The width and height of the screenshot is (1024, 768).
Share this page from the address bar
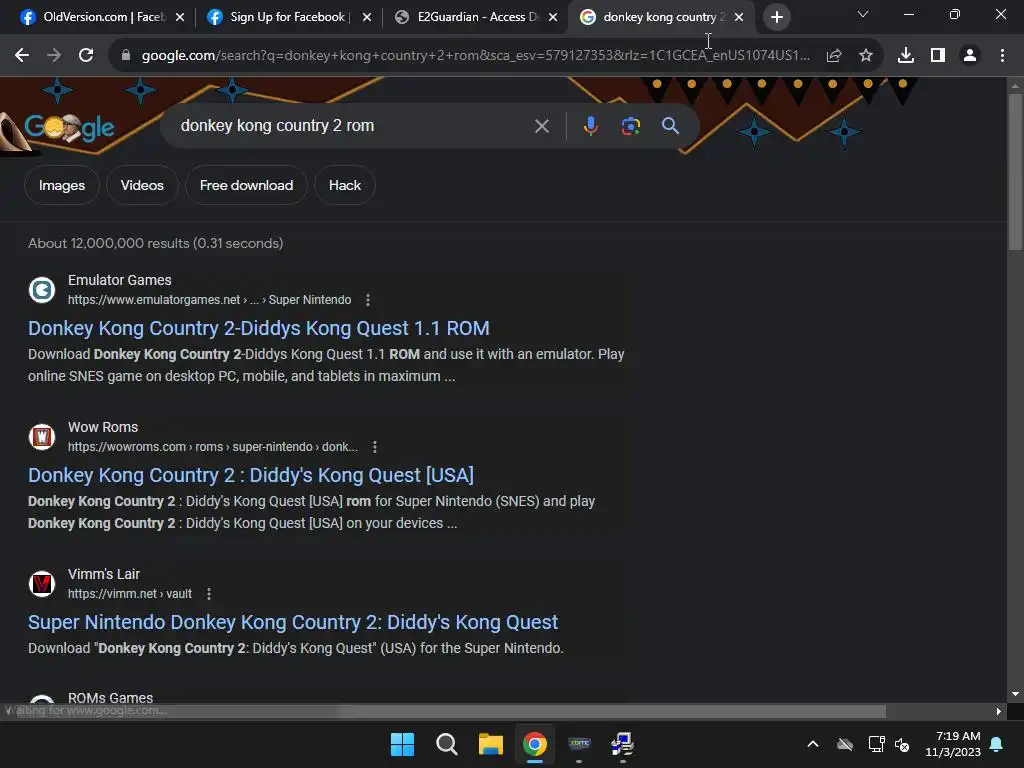834,56
